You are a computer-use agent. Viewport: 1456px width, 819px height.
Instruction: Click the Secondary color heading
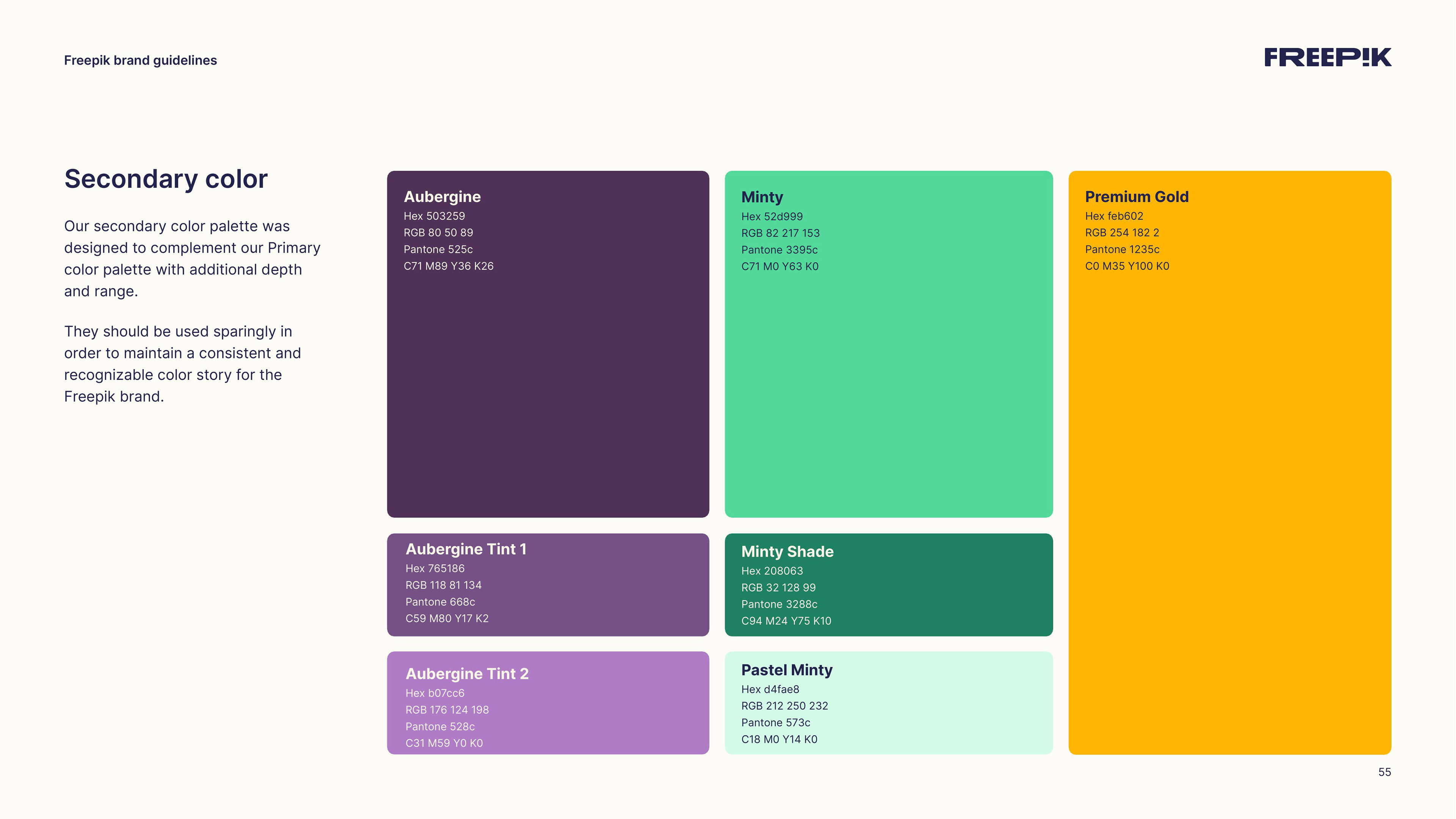[x=166, y=179]
